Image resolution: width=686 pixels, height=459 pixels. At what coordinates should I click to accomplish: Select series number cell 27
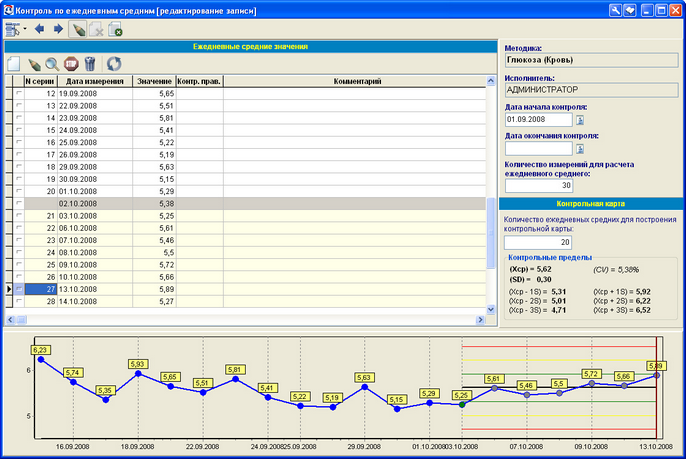40,289
